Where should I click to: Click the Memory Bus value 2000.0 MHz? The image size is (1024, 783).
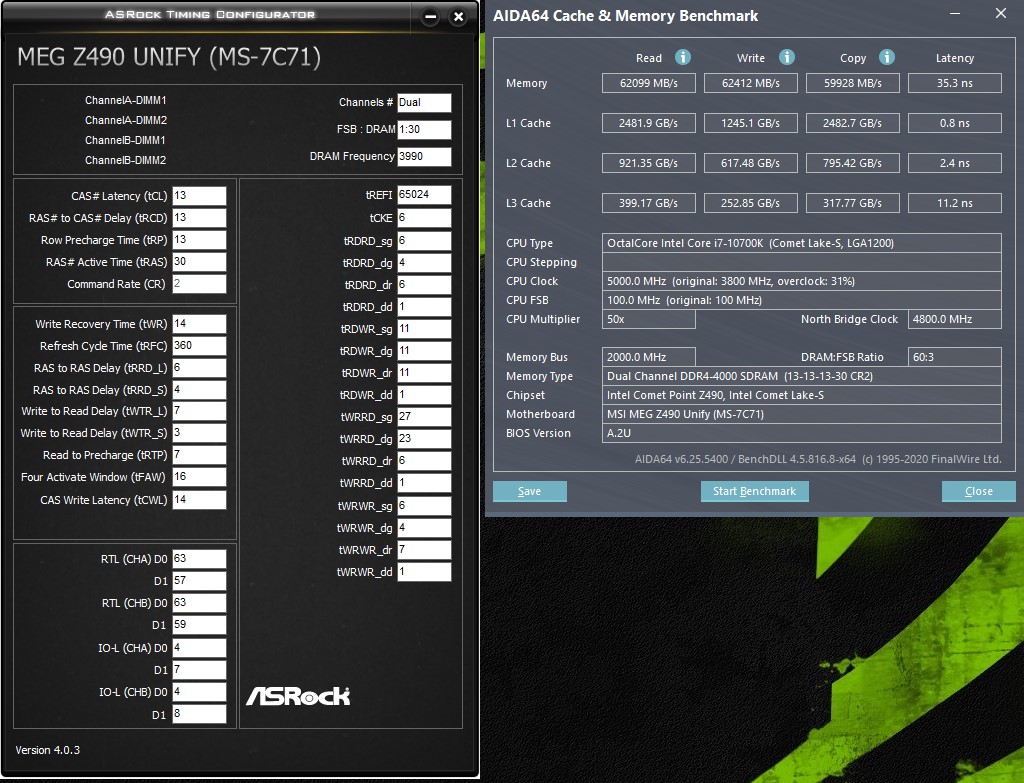(648, 357)
